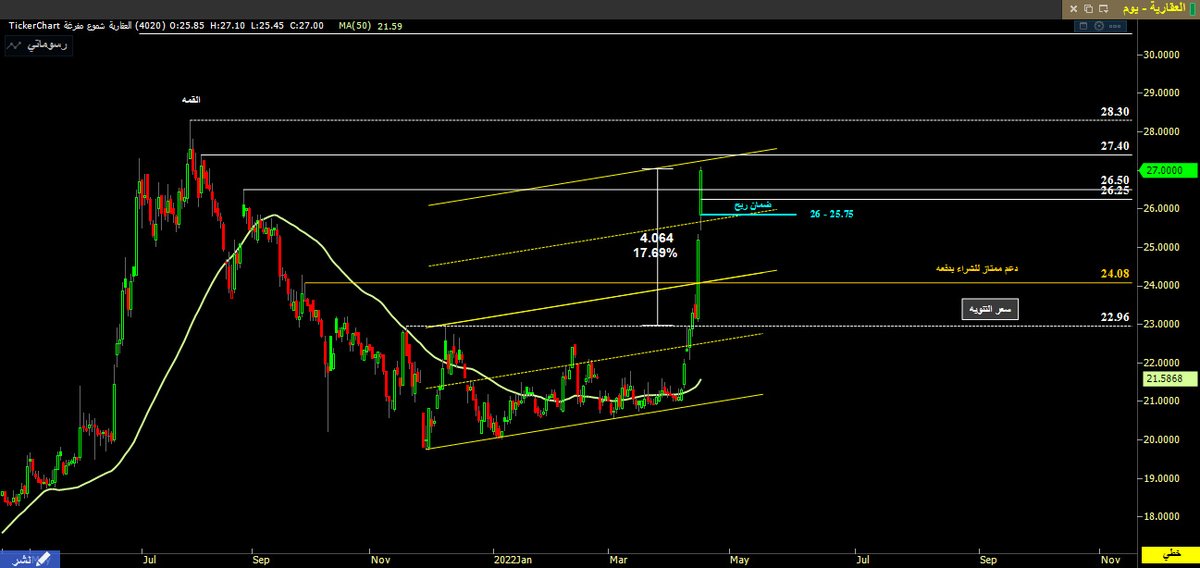Click the restore/duplicate window icon in tab header
The height and width of the screenshot is (568, 1200).
1088,9
